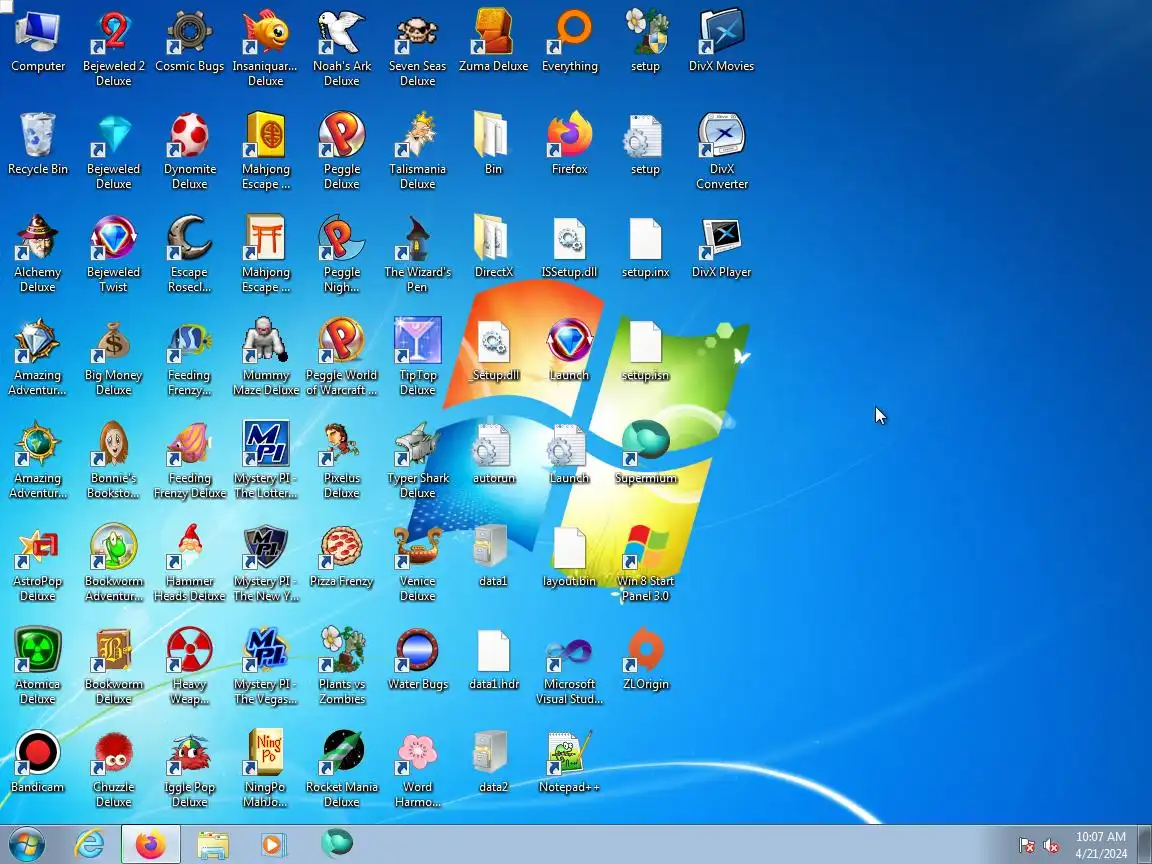Click the Peggle Deluxe icon

click(x=342, y=136)
